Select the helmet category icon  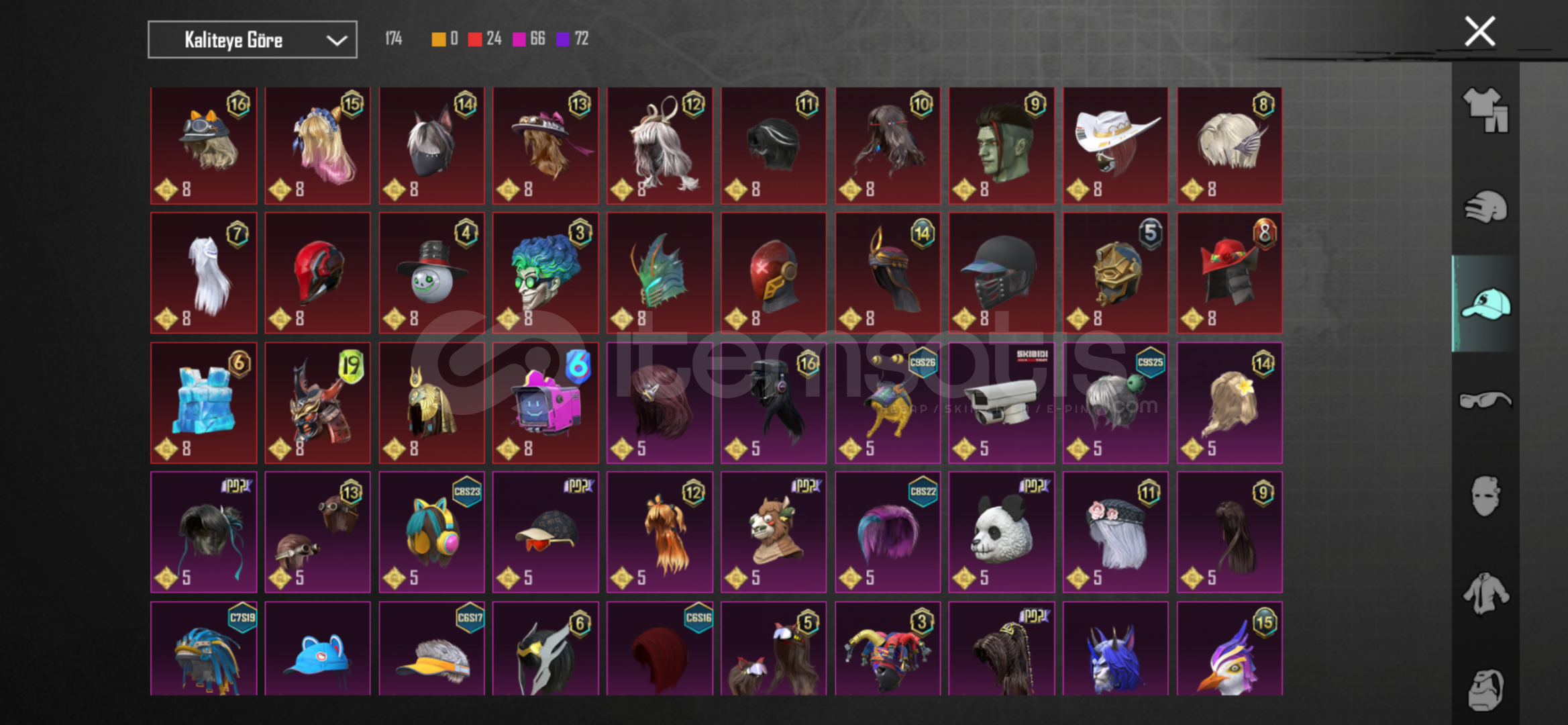[1485, 207]
